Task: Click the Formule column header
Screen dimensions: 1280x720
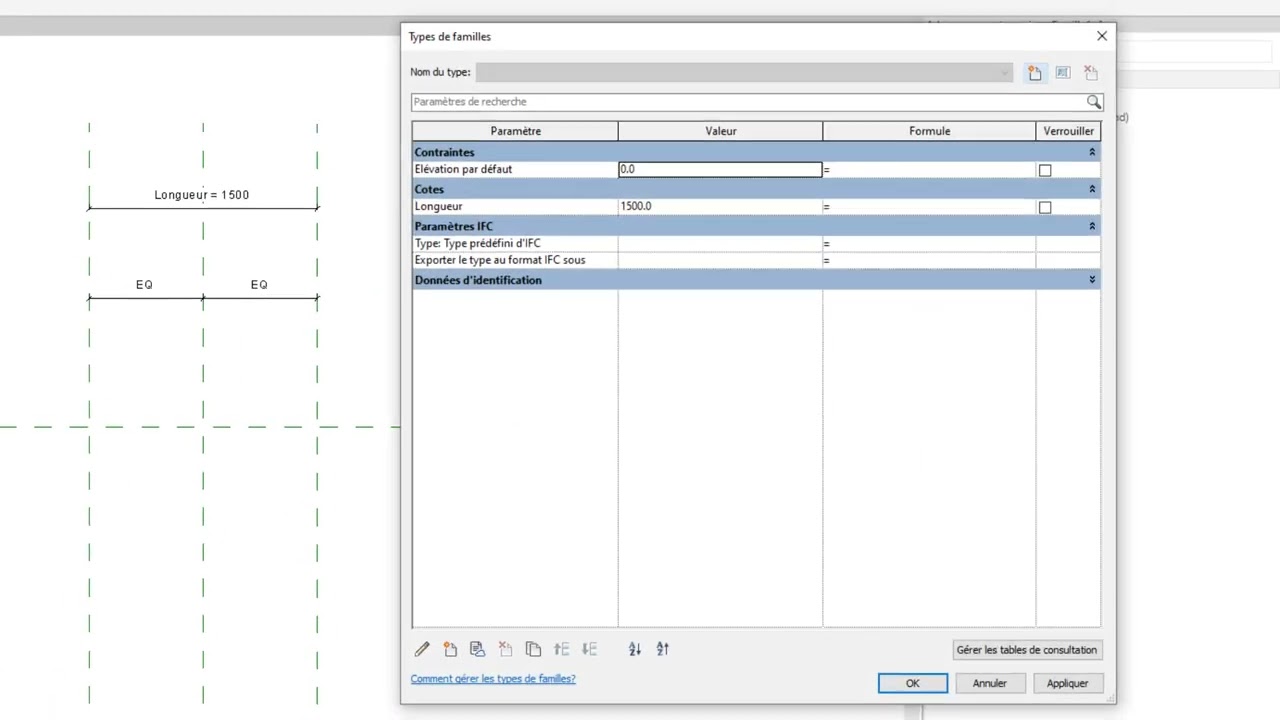Action: point(929,131)
